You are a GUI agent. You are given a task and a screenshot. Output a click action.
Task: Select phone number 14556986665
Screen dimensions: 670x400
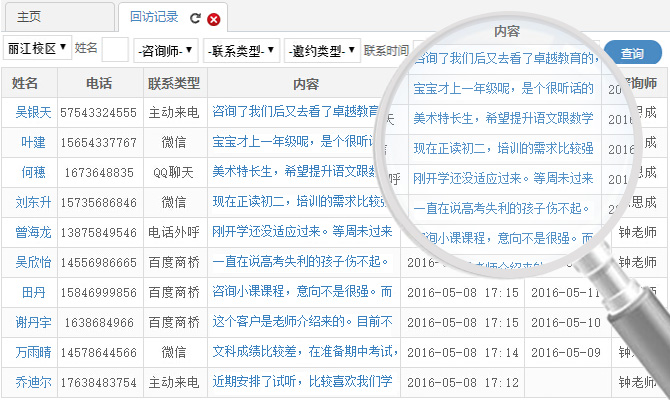pyautogui.click(x=98, y=262)
